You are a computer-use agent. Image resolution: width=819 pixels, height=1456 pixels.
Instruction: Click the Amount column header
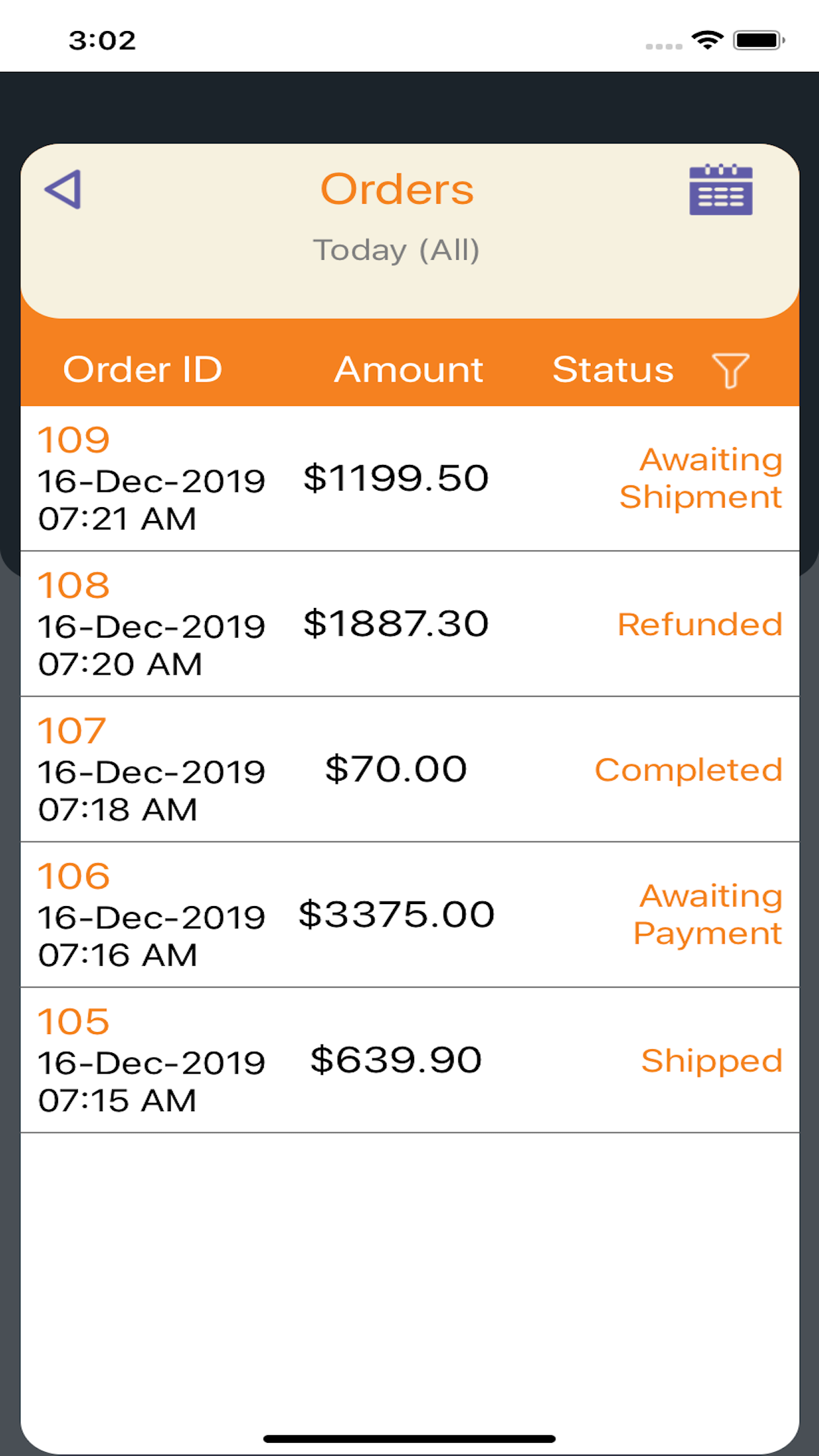[x=408, y=369]
